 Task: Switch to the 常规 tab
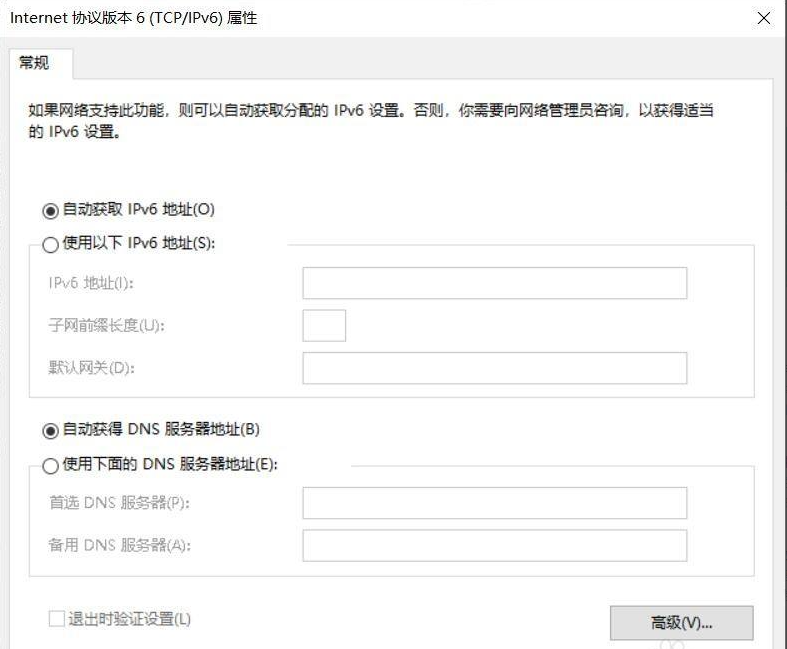(34, 63)
